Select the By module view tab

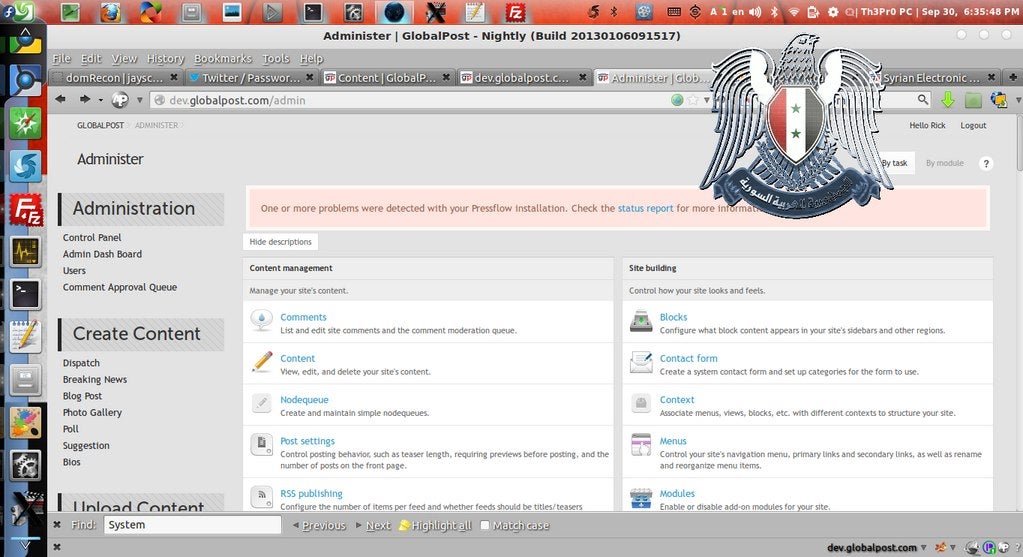click(944, 163)
